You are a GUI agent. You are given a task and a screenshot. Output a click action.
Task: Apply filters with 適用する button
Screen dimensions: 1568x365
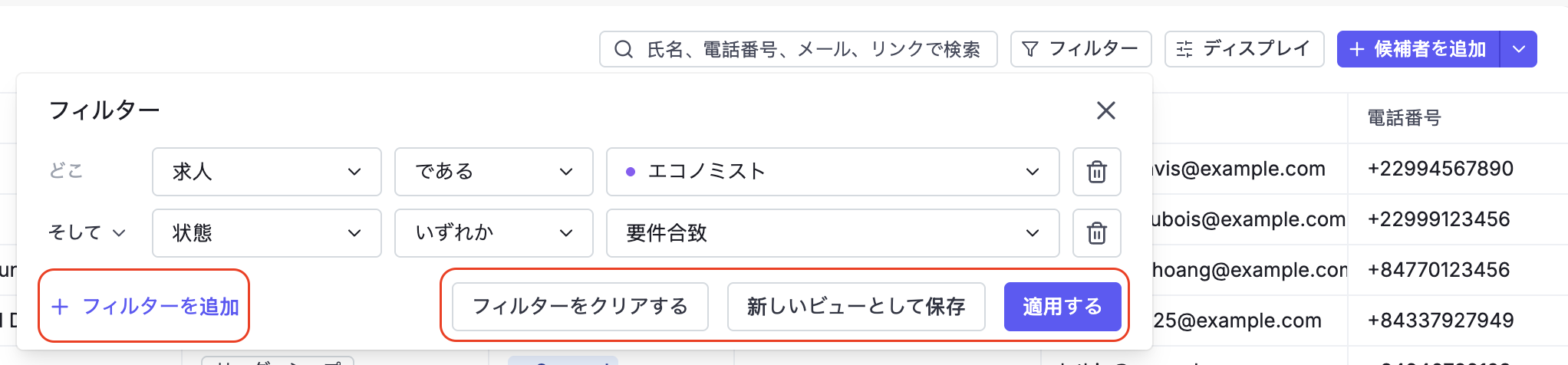[x=1062, y=307]
